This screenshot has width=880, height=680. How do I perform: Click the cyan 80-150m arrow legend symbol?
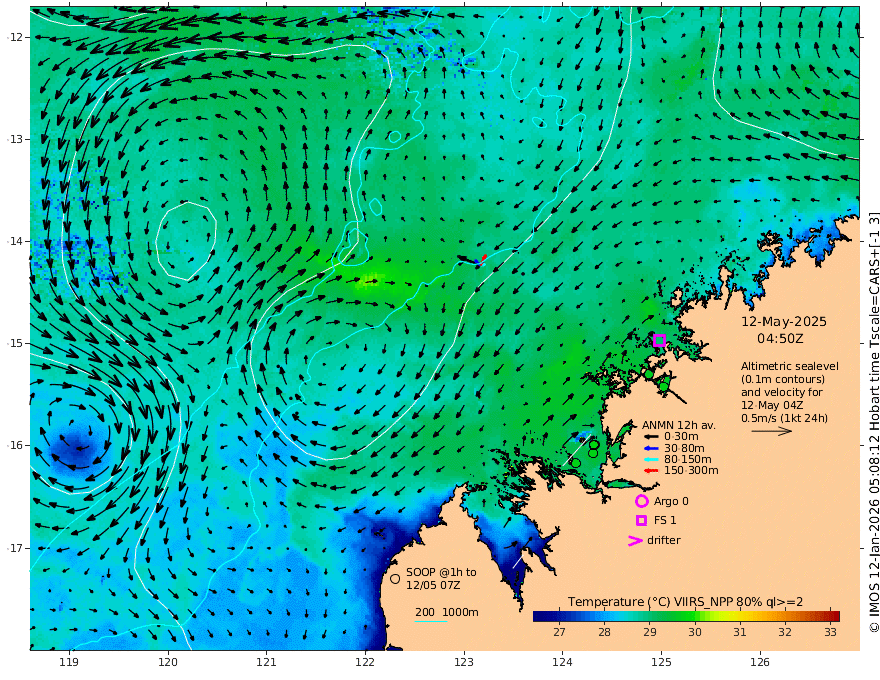[x=651, y=460]
